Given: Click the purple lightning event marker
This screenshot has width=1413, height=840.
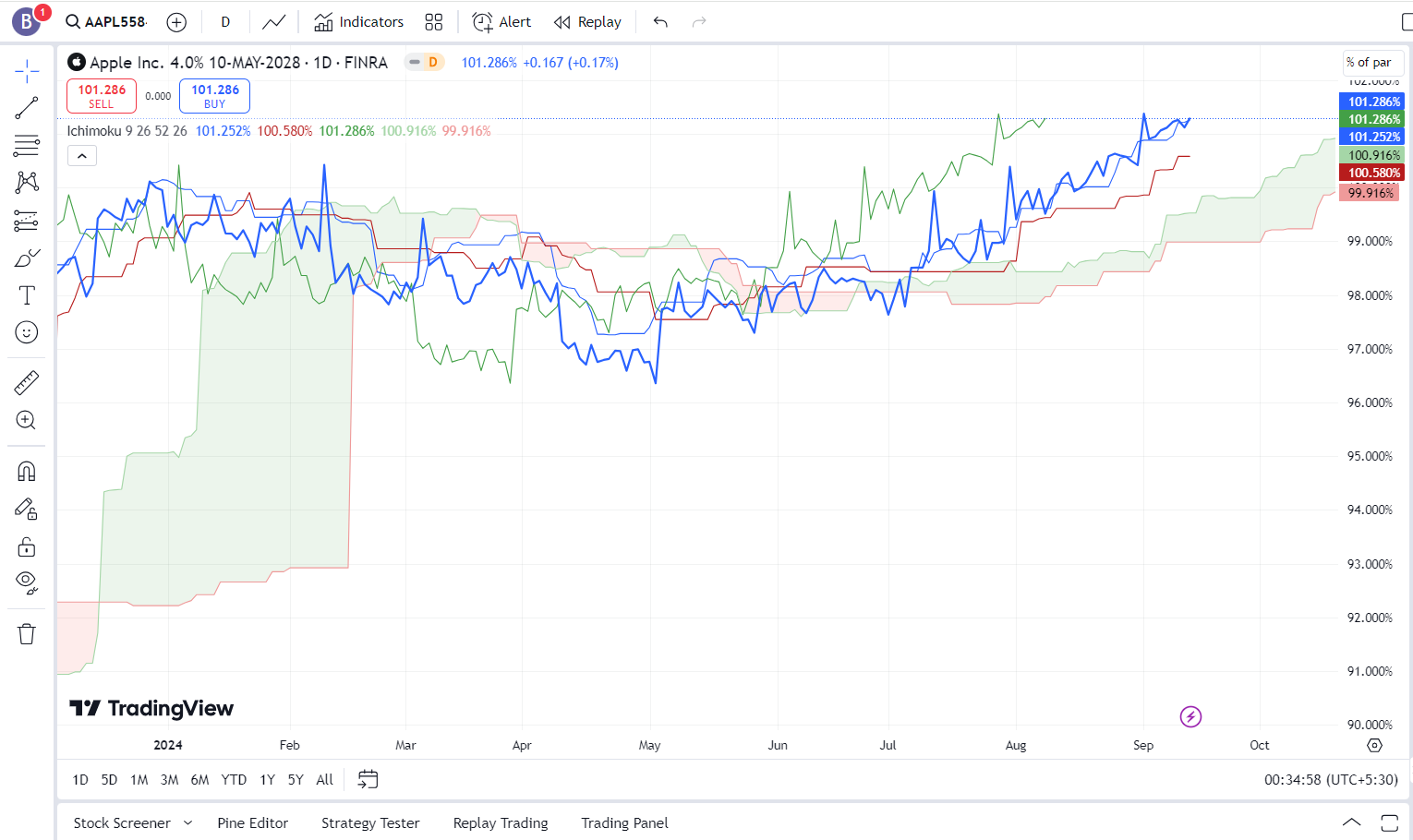Looking at the screenshot, I should click(1190, 716).
